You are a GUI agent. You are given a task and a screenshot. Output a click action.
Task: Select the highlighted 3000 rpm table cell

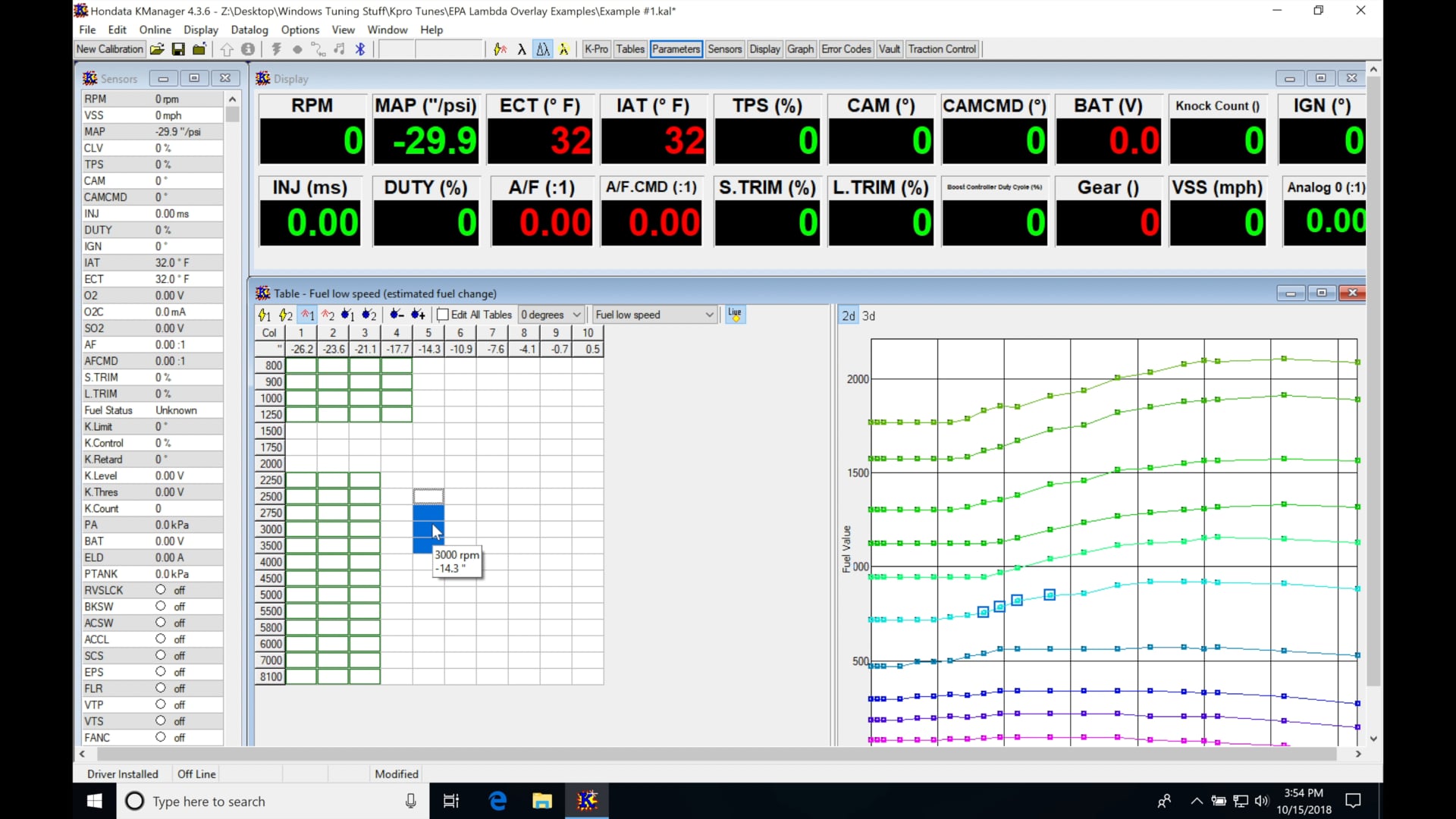[428, 529]
